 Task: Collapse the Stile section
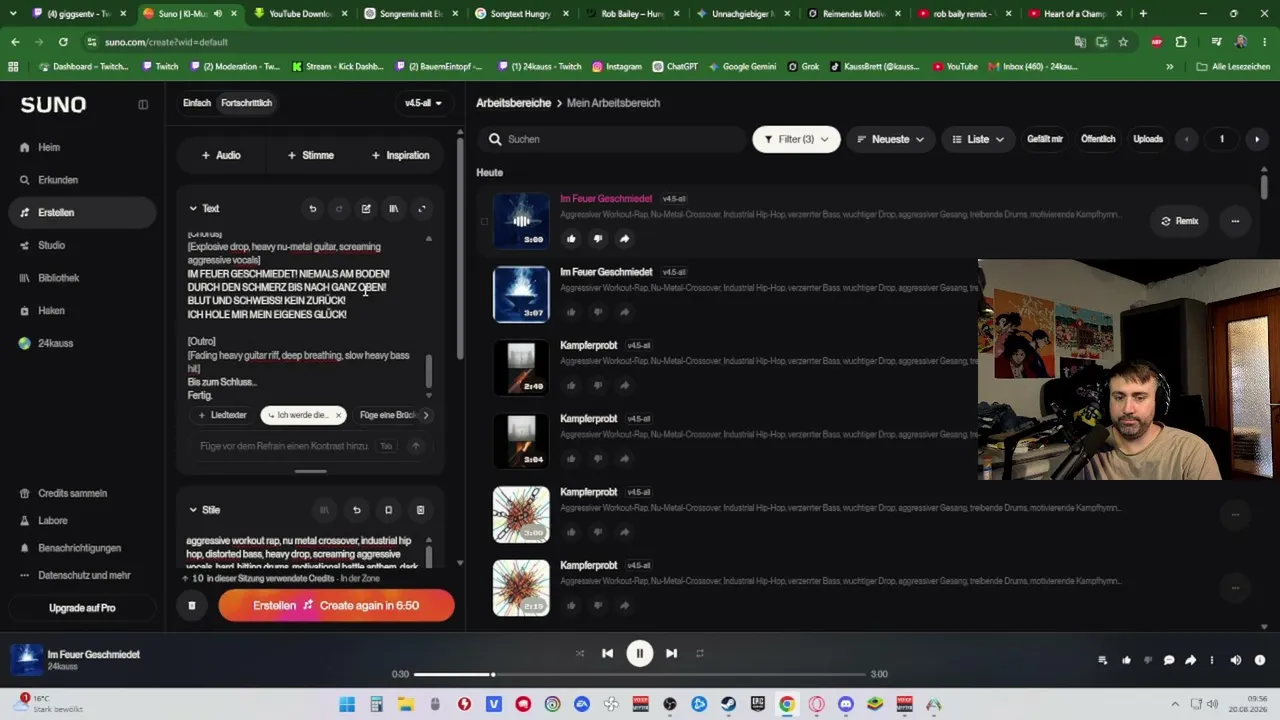click(193, 510)
